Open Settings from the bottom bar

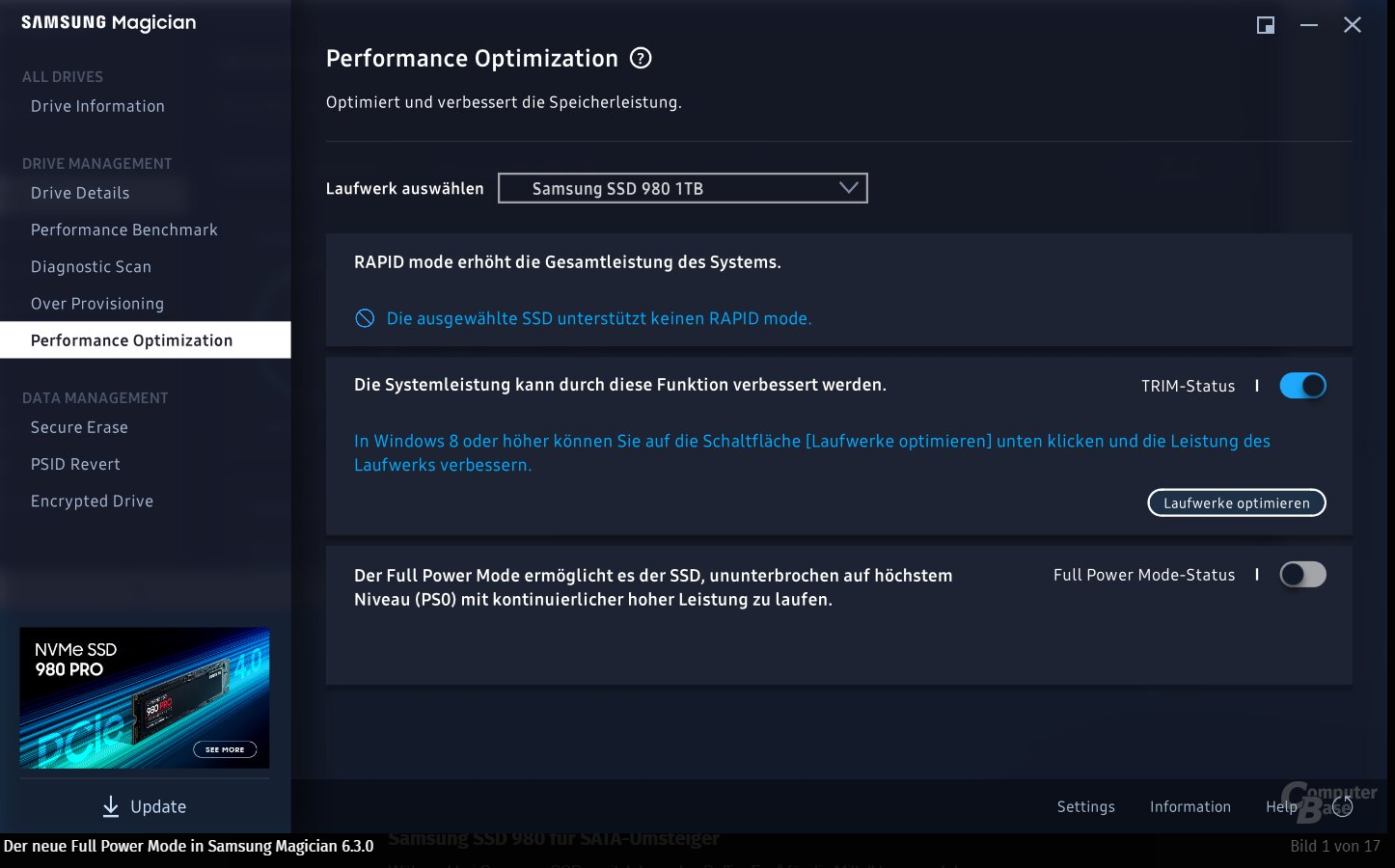point(1085,806)
